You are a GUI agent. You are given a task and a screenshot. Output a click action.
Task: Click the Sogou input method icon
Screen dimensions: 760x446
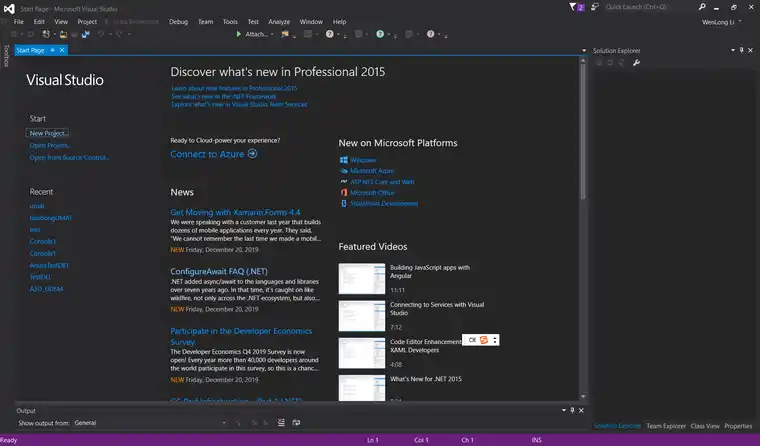[x=484, y=340]
